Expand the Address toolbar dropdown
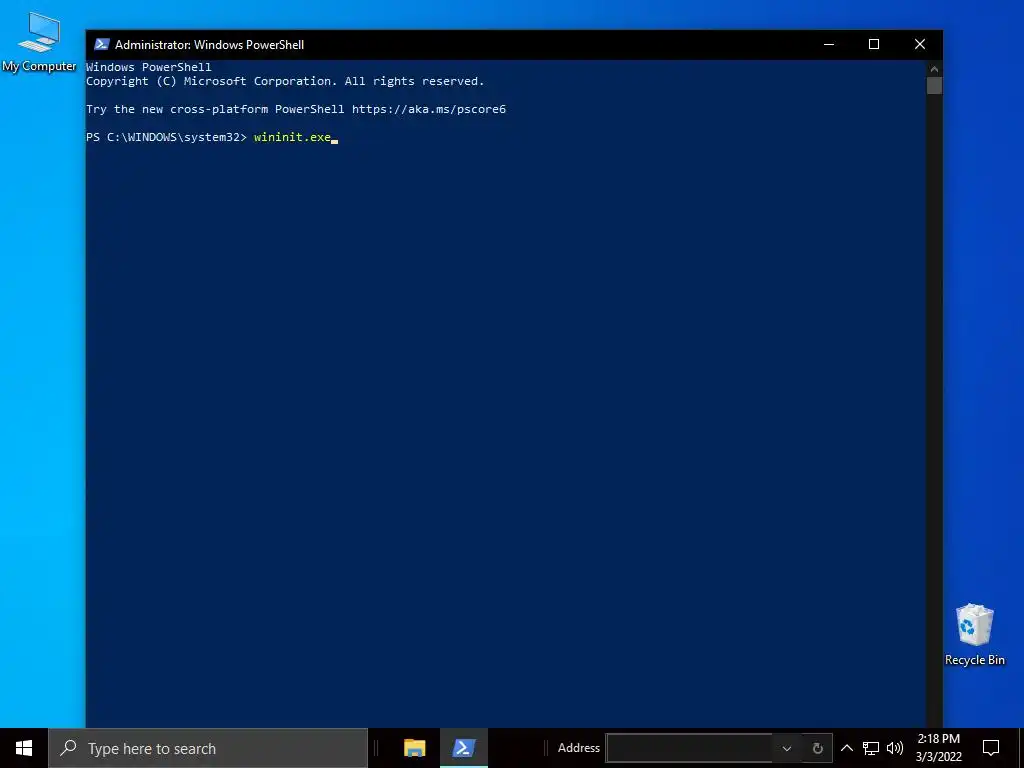The width and height of the screenshot is (1024, 768). coord(787,748)
